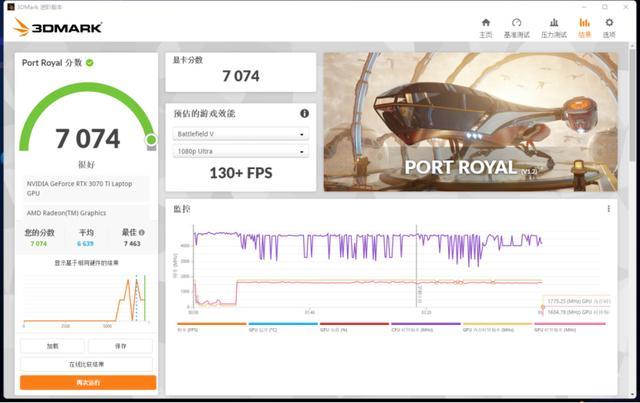Toggle the purple CPU clock legend series
640x403 pixels.
click(426, 326)
